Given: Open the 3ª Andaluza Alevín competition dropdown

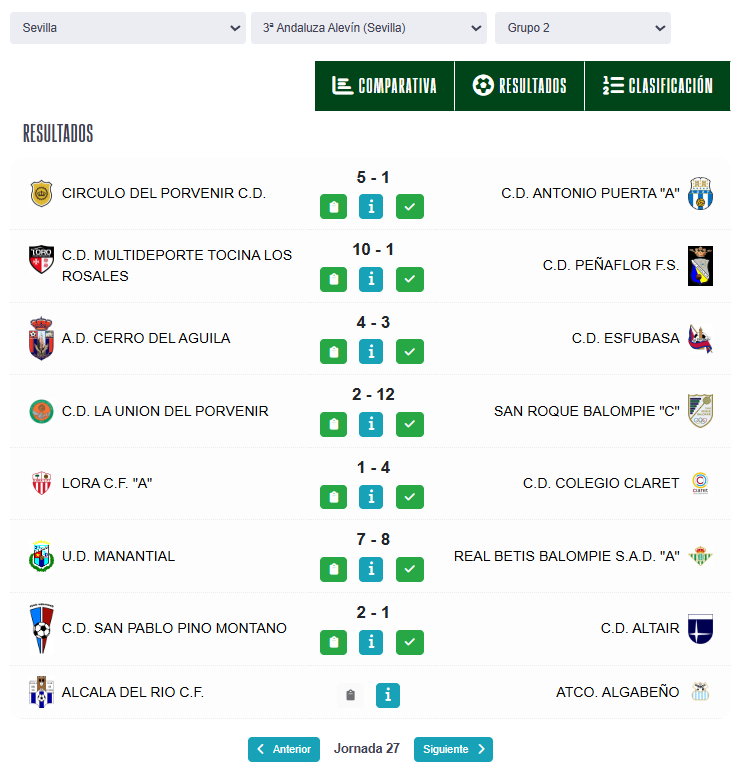Looking at the screenshot, I should [x=368, y=28].
